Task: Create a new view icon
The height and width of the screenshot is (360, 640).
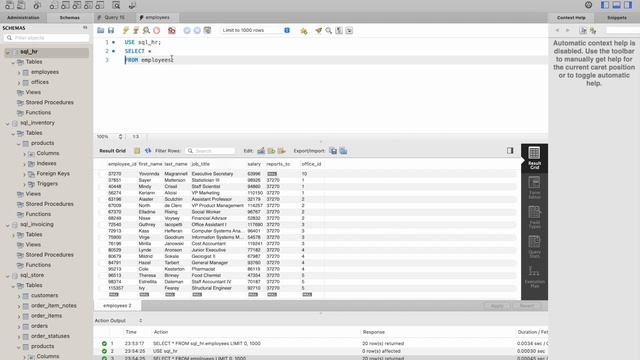Action: tap(77, 5)
